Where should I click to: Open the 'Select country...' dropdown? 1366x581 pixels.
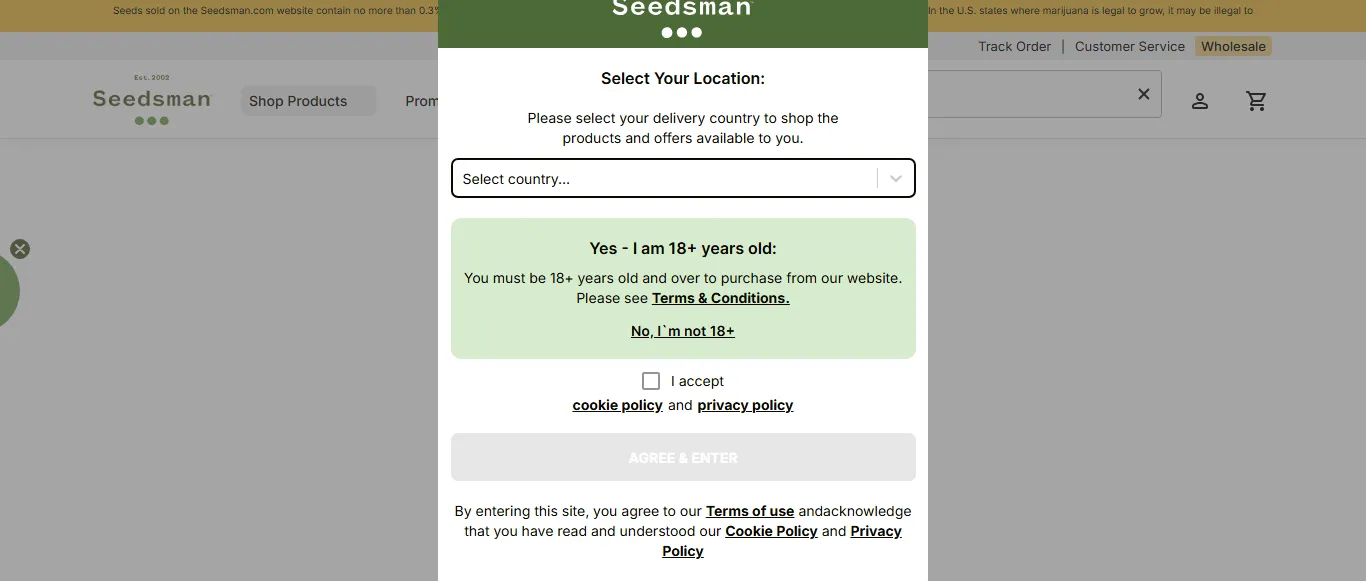(683, 178)
